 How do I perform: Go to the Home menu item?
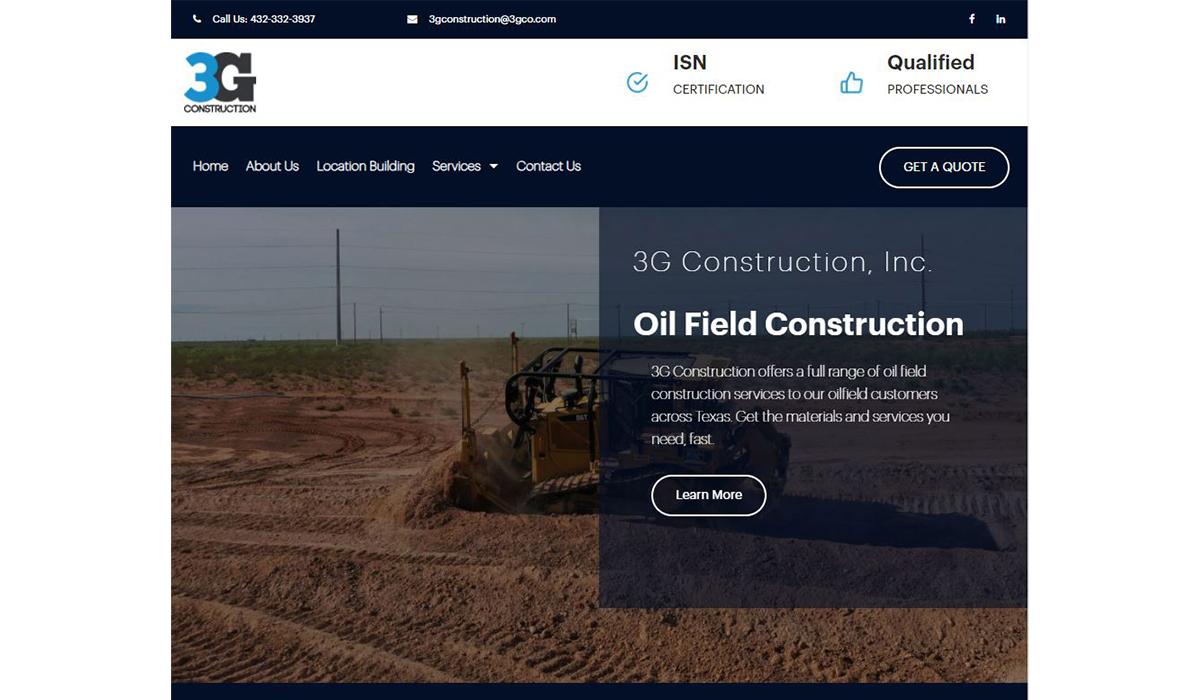pyautogui.click(x=210, y=166)
